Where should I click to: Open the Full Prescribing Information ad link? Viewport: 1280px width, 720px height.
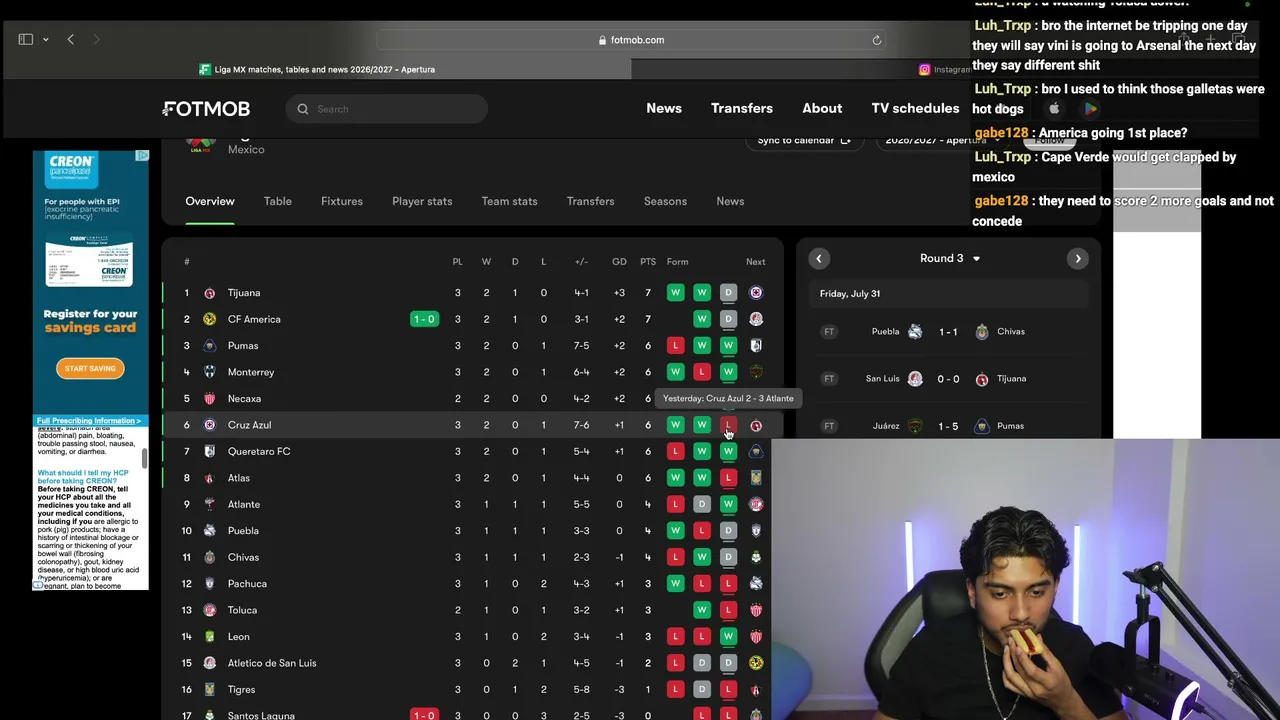(90, 421)
